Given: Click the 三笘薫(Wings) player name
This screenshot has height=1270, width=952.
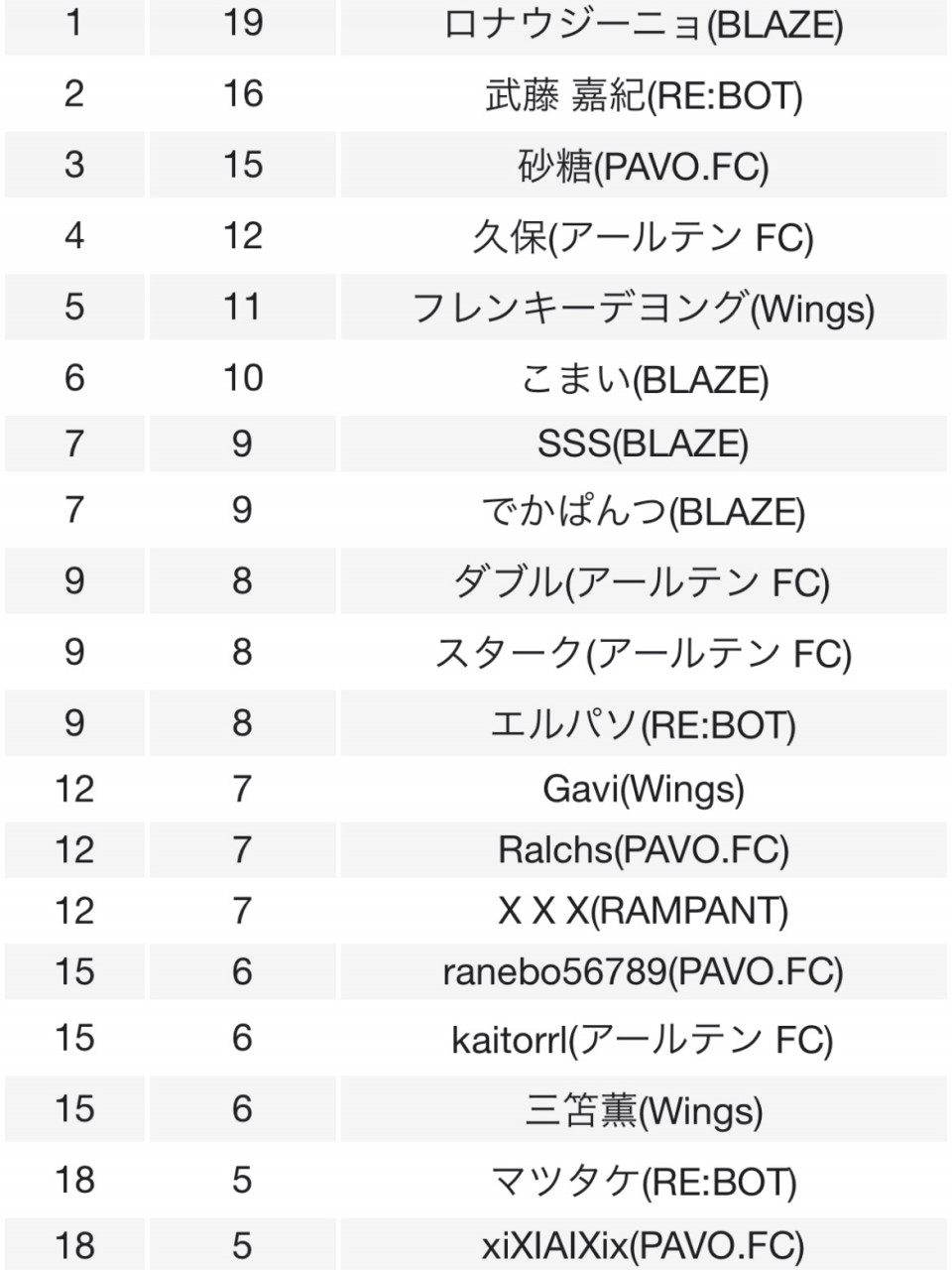Looking at the screenshot, I should (x=643, y=1110).
